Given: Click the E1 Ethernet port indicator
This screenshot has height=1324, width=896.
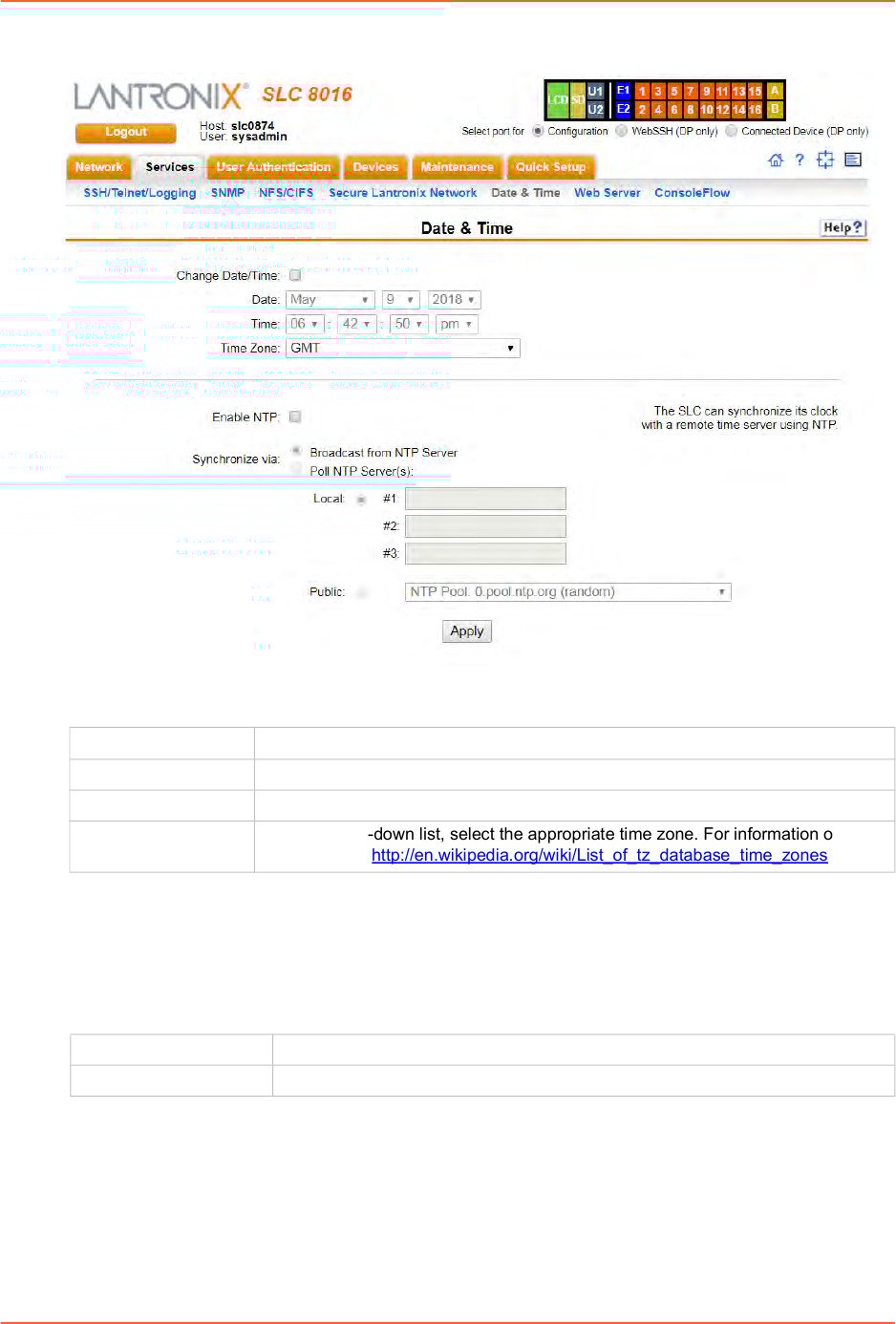Looking at the screenshot, I should coord(623,91).
